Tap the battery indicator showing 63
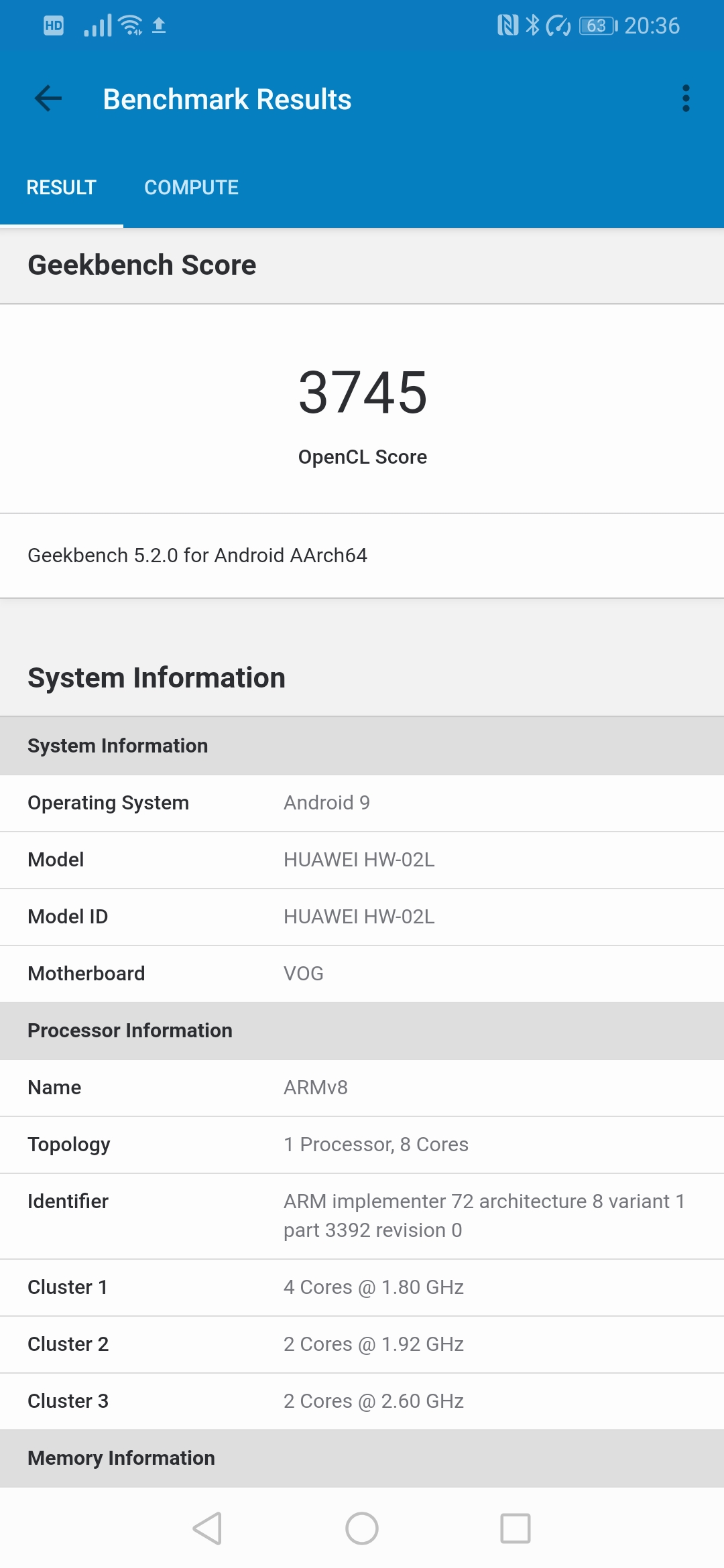The height and width of the screenshot is (1568, 724). pos(597,25)
